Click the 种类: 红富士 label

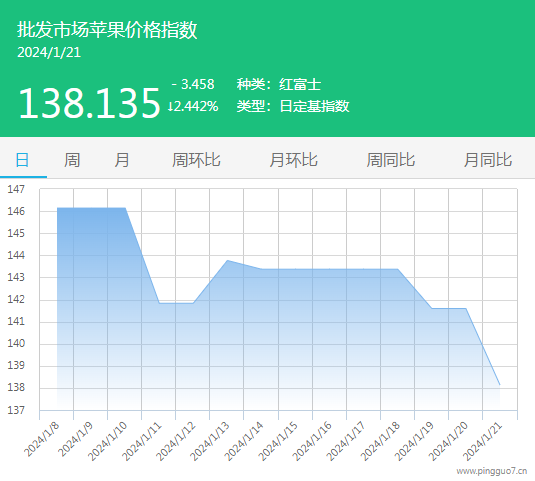coord(279,84)
